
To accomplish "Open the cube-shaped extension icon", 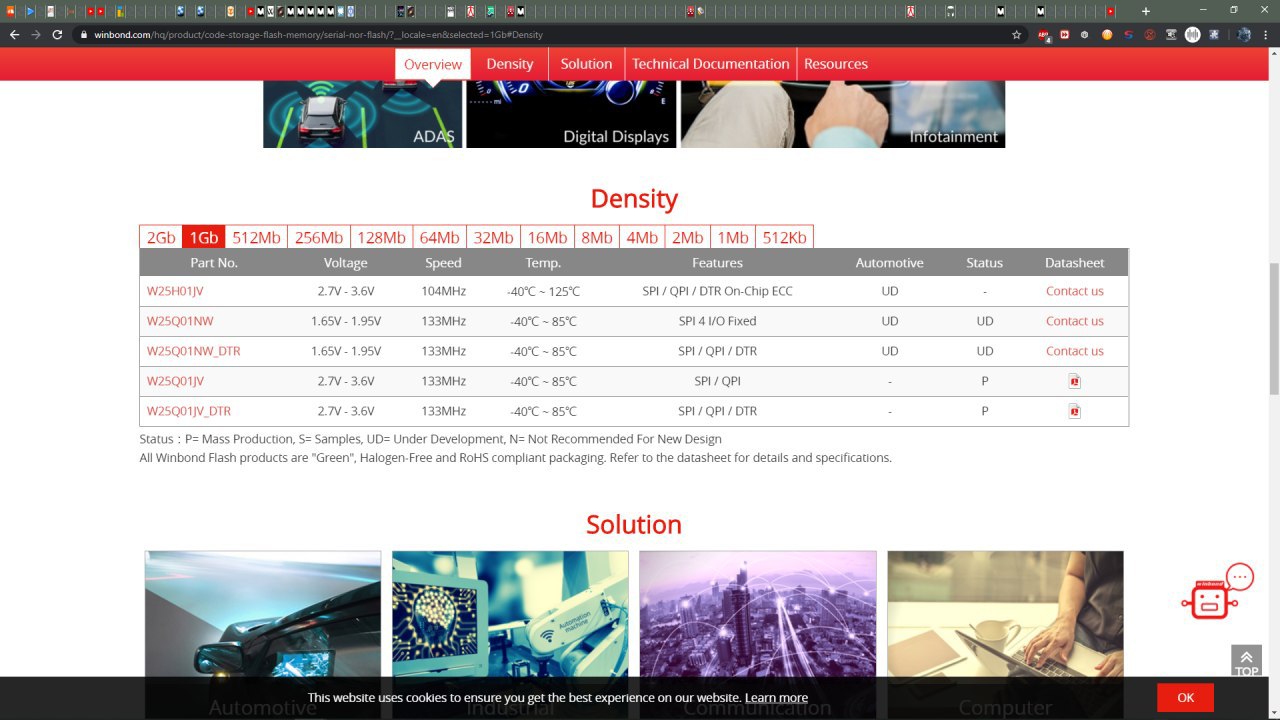I will coord(1085,34).
